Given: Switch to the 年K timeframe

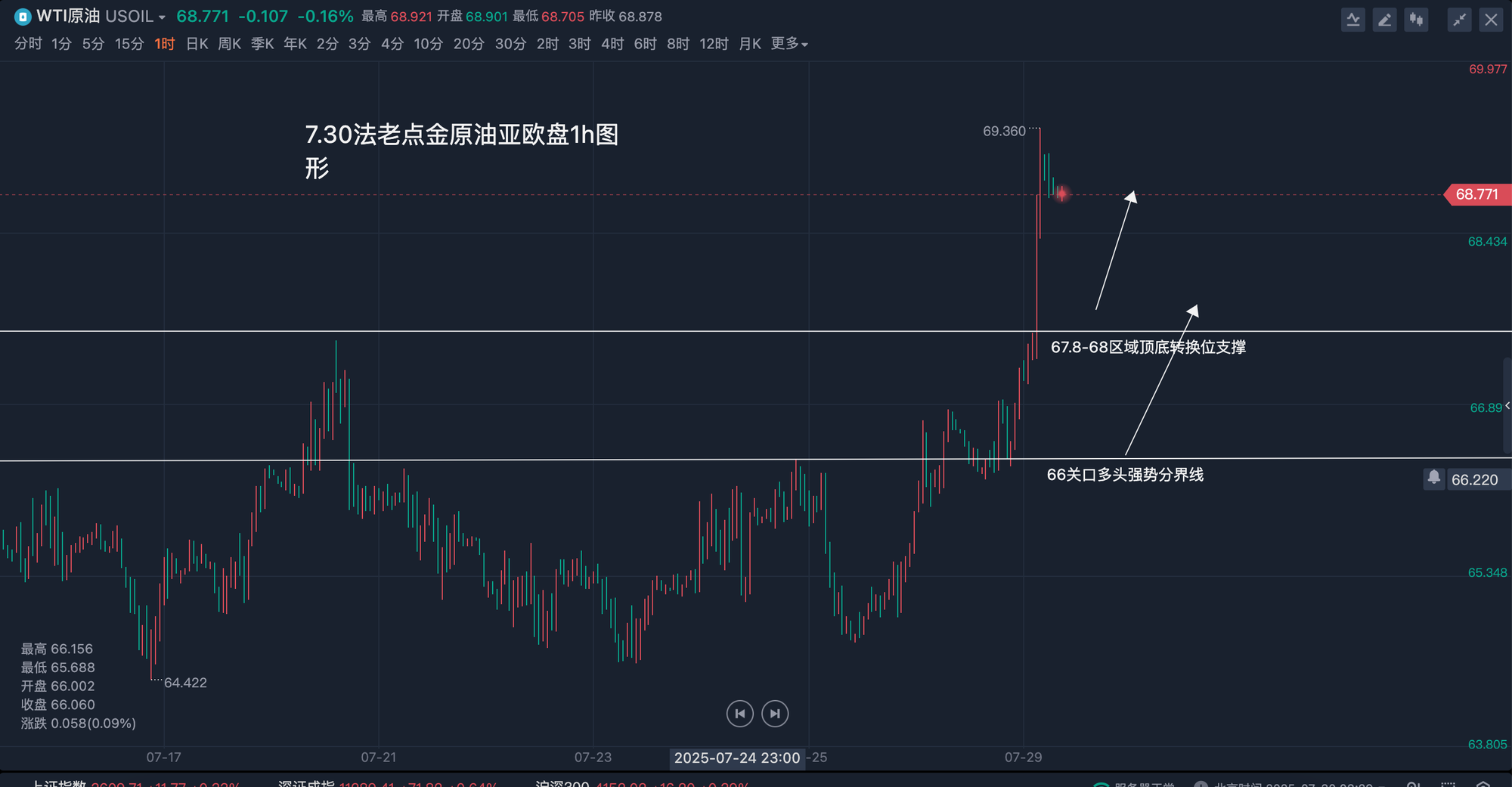Looking at the screenshot, I should coord(295,44).
